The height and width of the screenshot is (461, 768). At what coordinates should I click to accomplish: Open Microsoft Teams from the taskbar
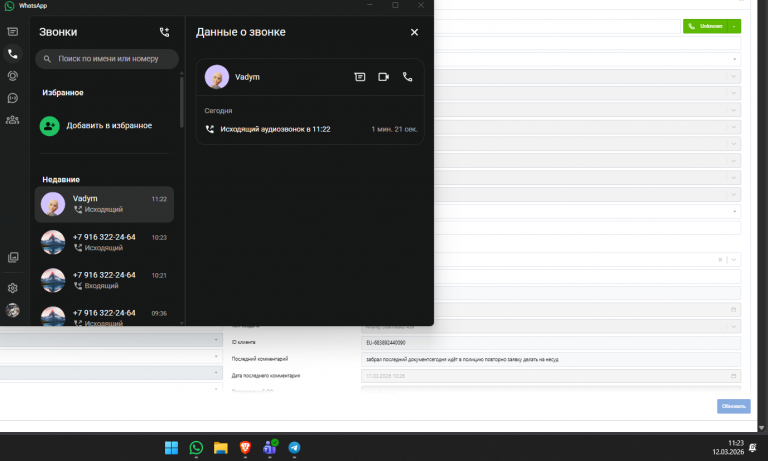coord(270,448)
